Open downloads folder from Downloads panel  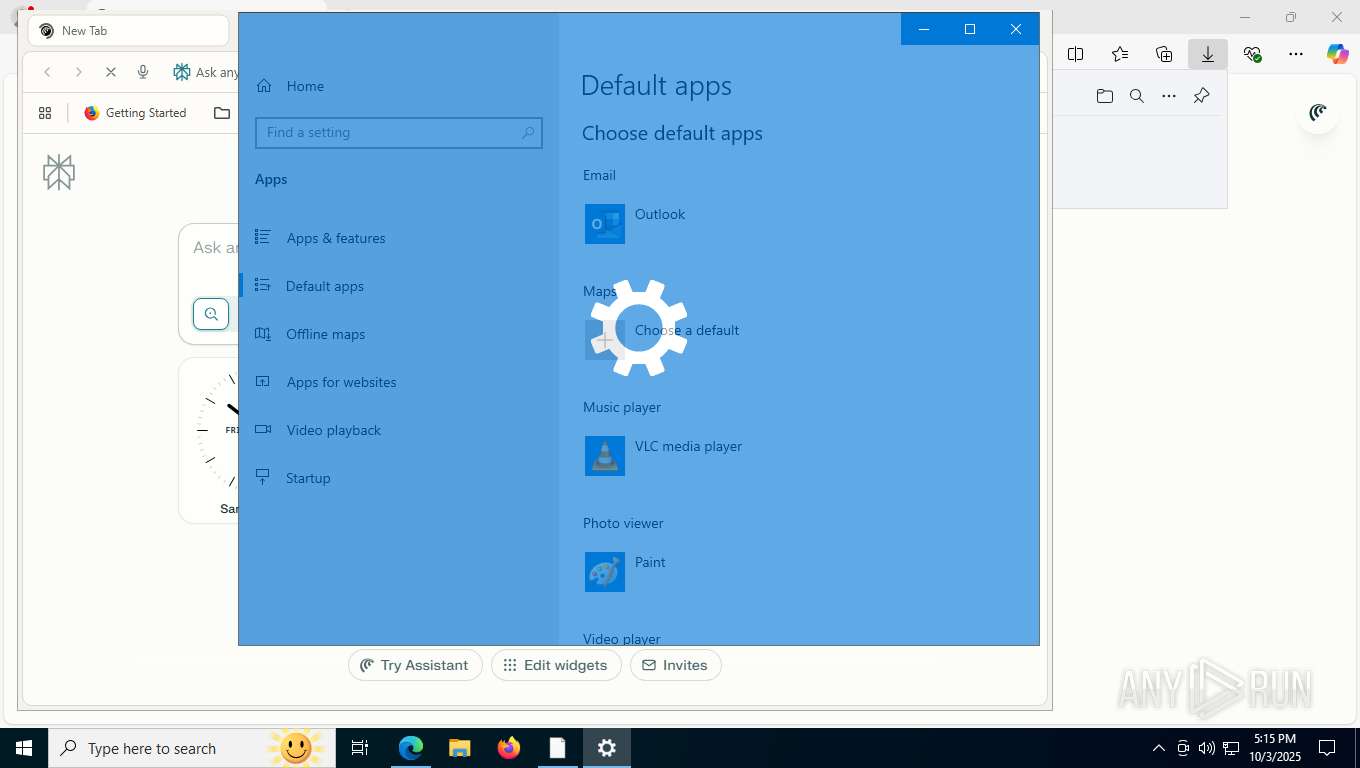(1105, 96)
